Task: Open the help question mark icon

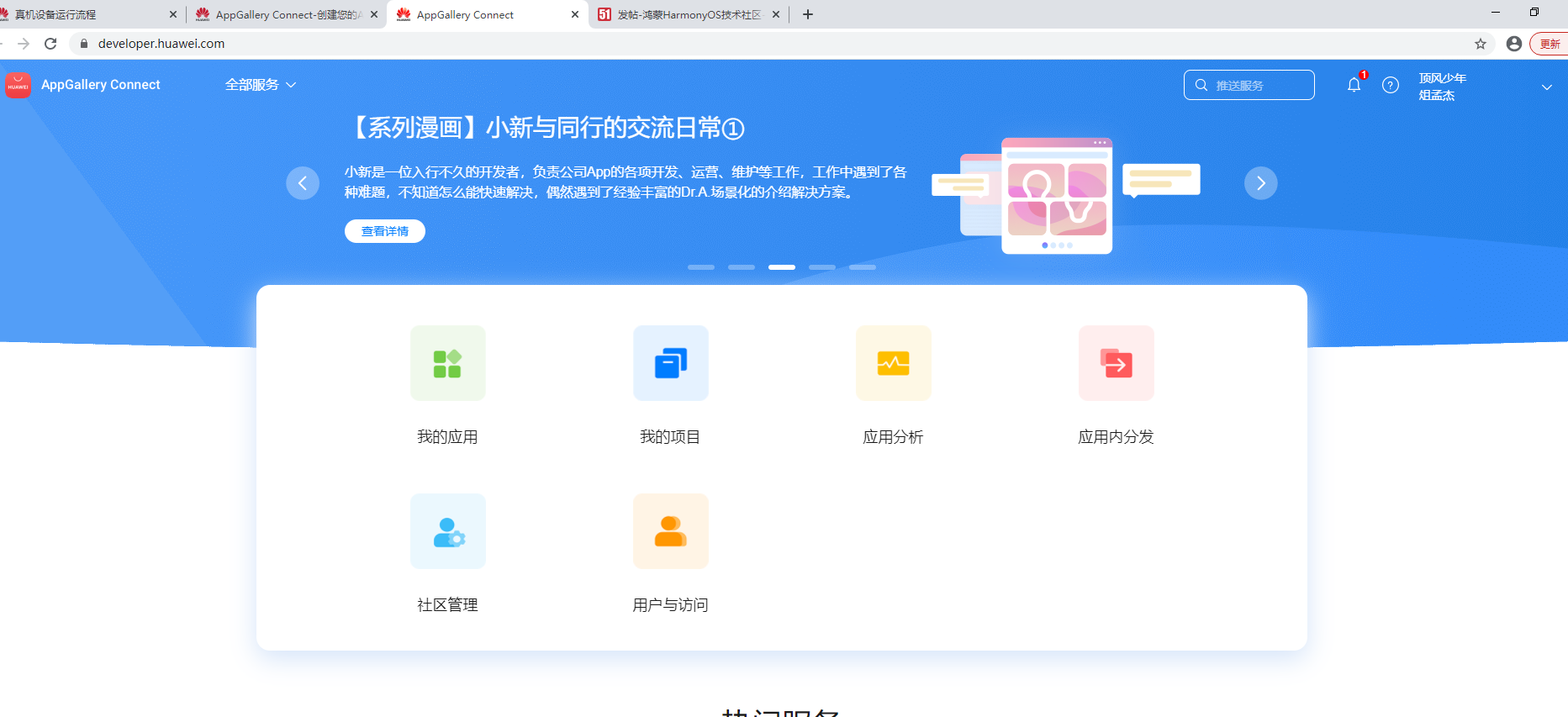Action: (1391, 85)
